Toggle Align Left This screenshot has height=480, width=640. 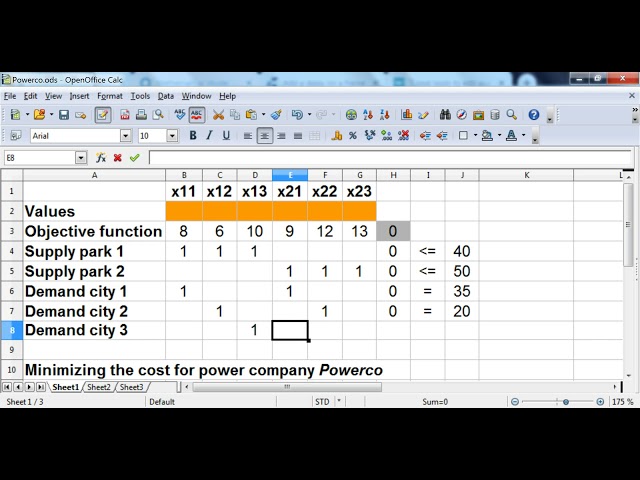tap(248, 136)
